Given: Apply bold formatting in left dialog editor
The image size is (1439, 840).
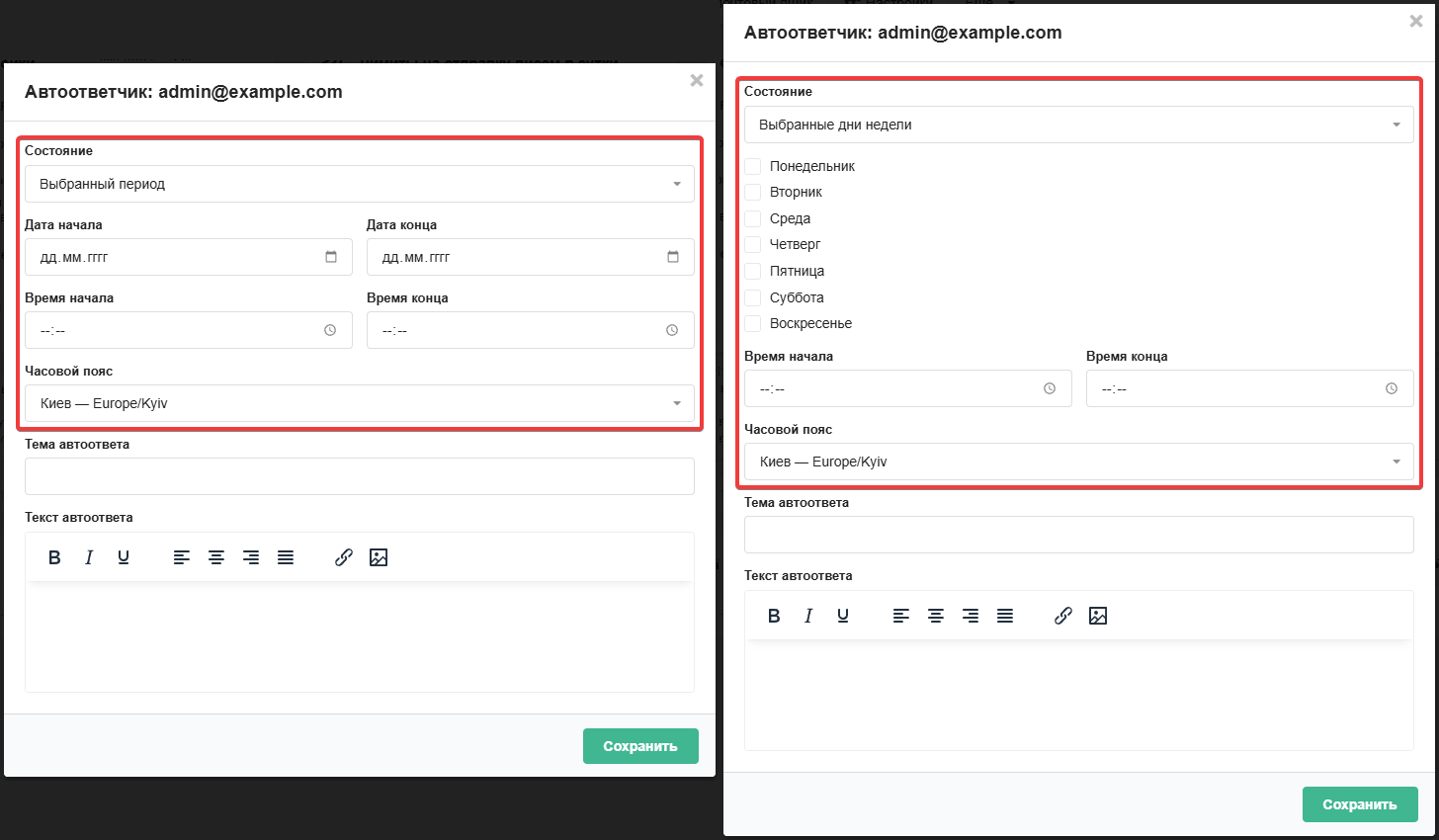Looking at the screenshot, I should (x=54, y=557).
